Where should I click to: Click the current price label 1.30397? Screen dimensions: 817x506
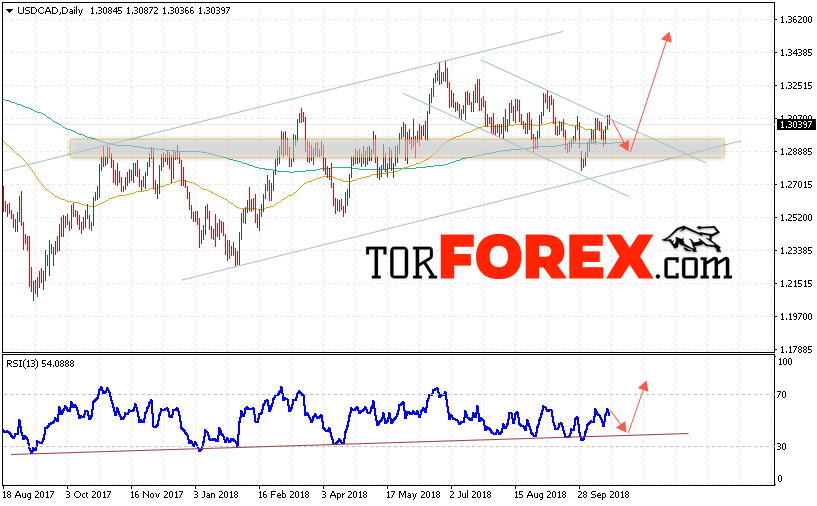[796, 125]
